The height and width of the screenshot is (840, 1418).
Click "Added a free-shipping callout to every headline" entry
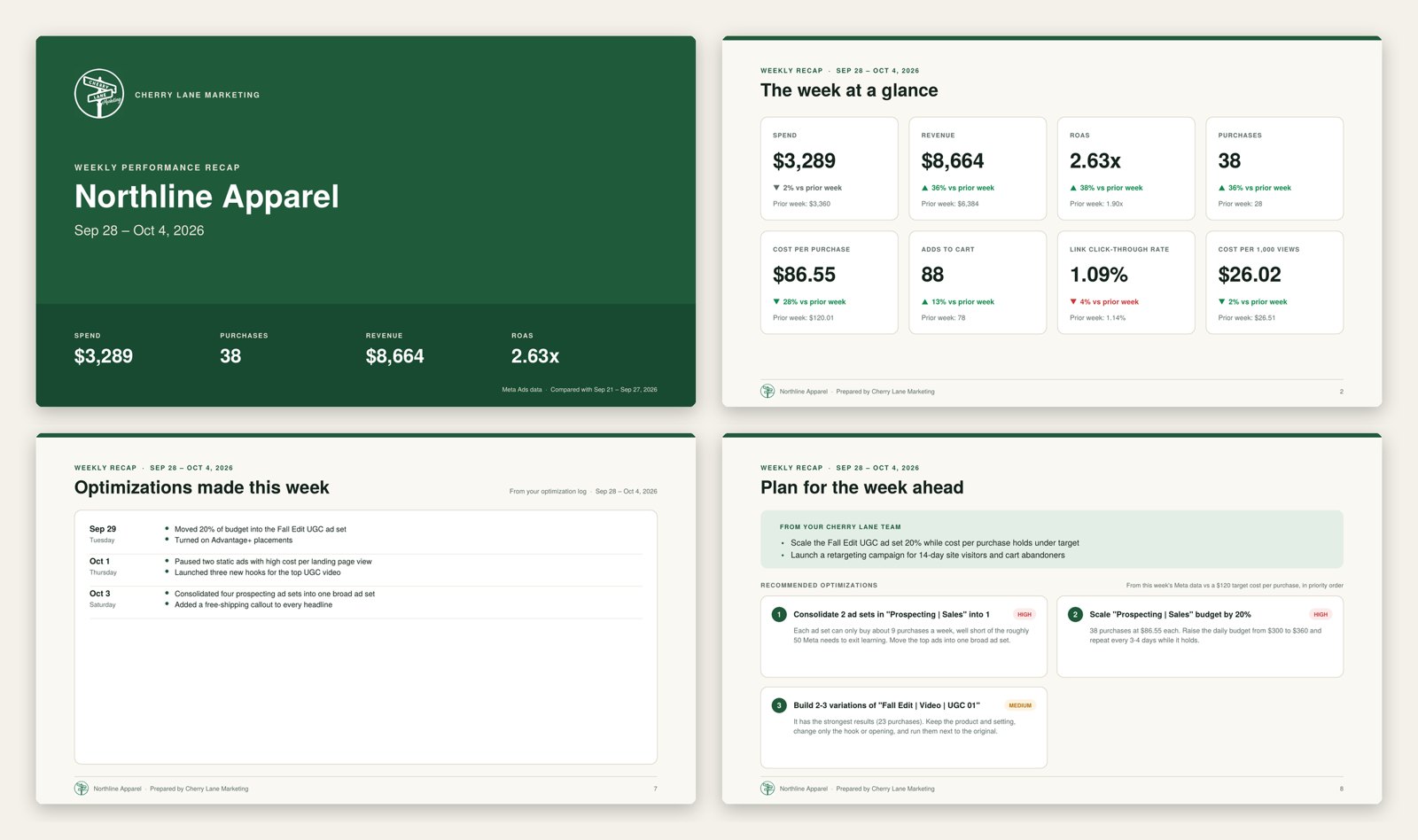pos(253,605)
